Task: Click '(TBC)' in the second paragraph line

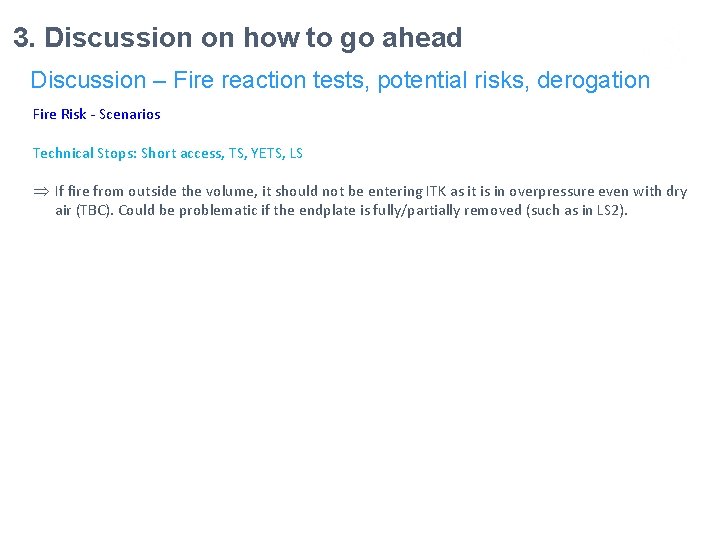Action: pos(95,211)
